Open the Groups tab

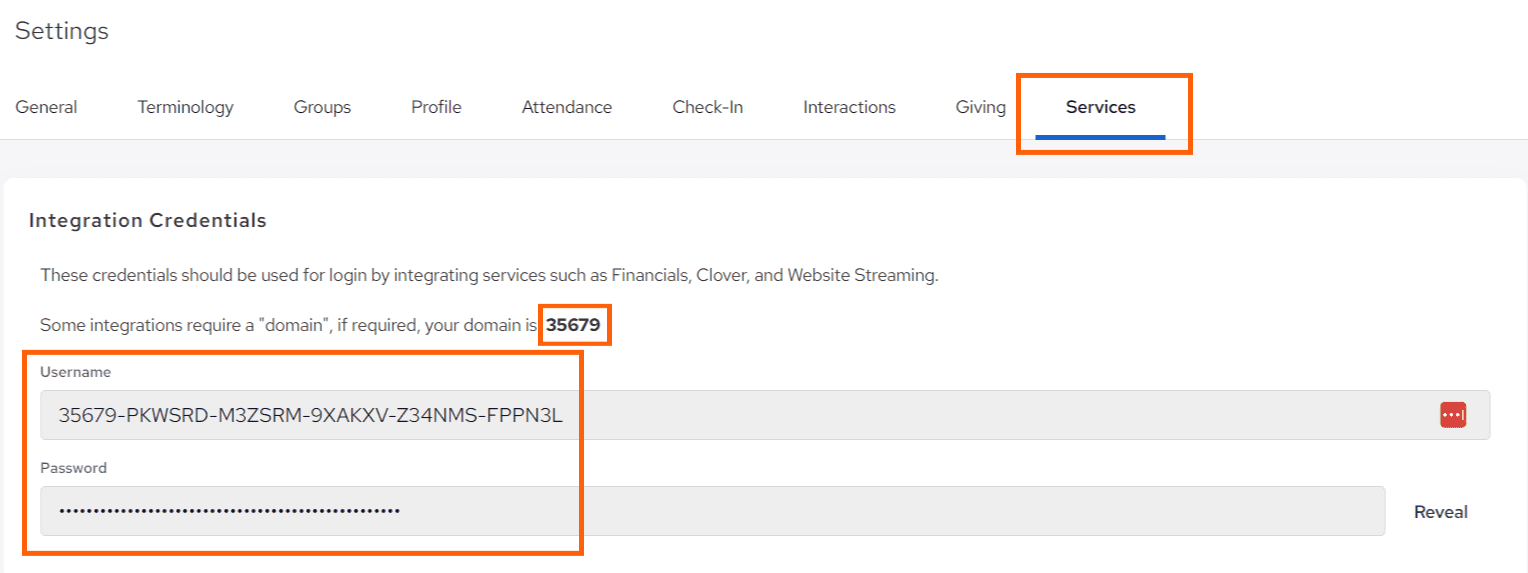coord(322,107)
